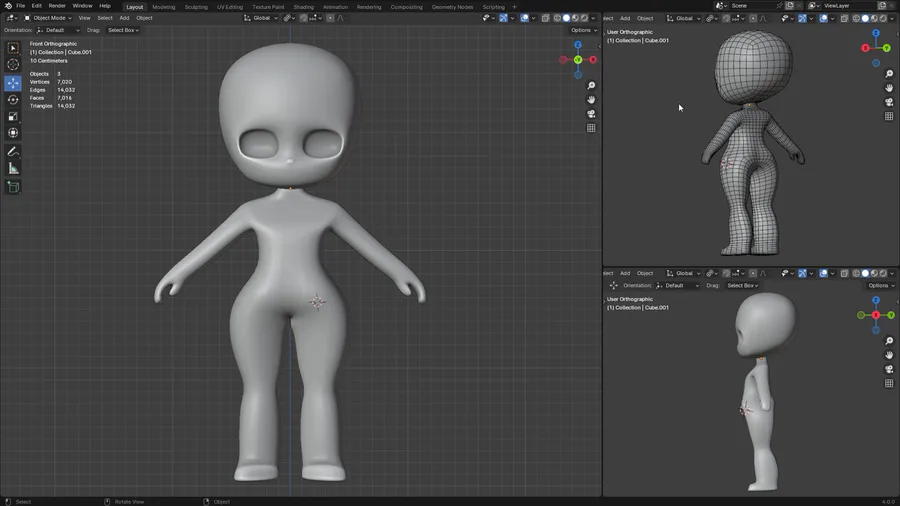The width and height of the screenshot is (900, 506).
Task: Select the Move tool in left toolbar
Action: [x=13, y=83]
